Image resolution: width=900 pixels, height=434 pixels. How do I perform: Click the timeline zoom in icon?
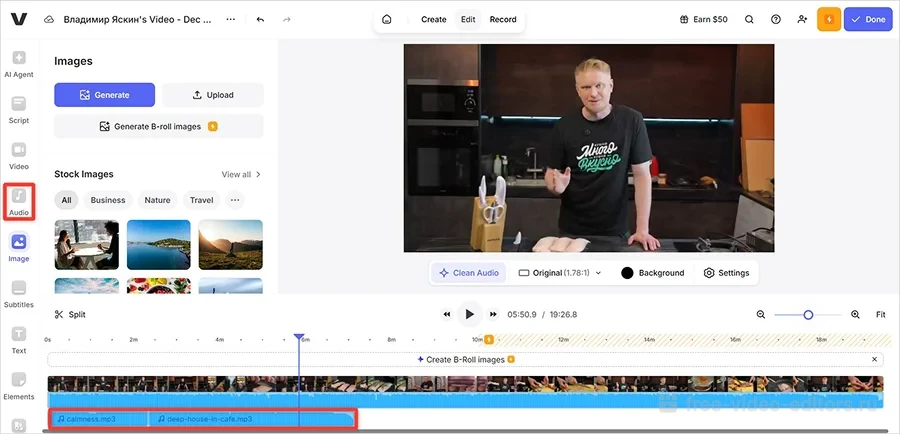click(855, 315)
